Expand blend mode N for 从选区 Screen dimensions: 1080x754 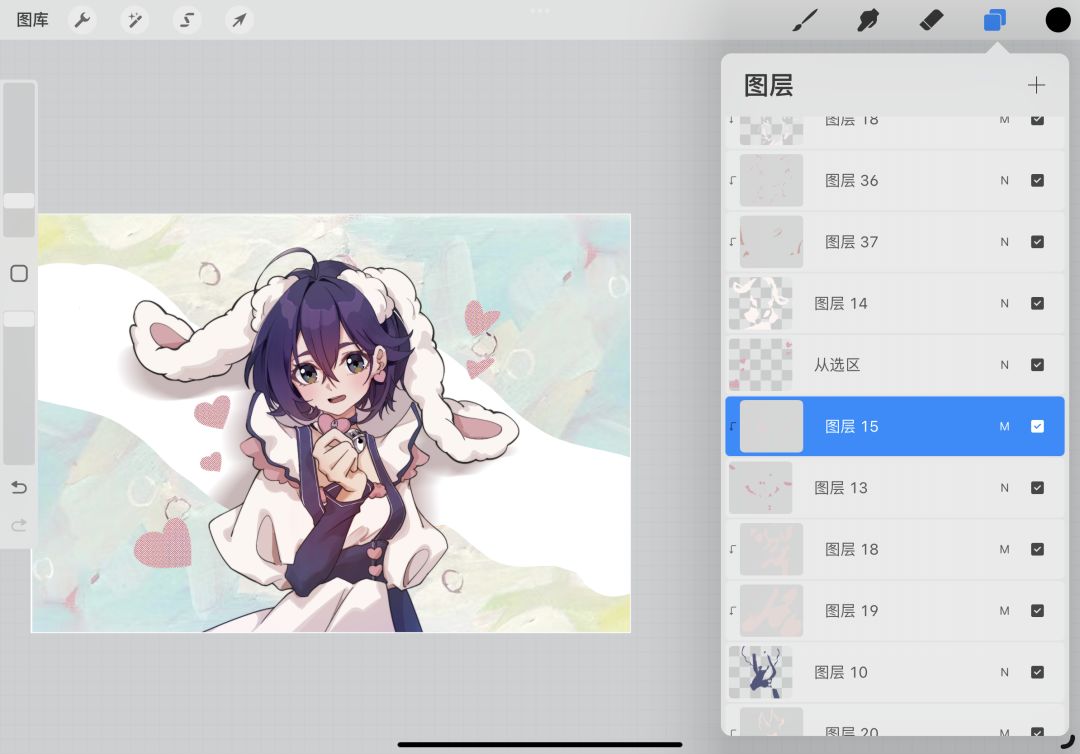(1004, 365)
